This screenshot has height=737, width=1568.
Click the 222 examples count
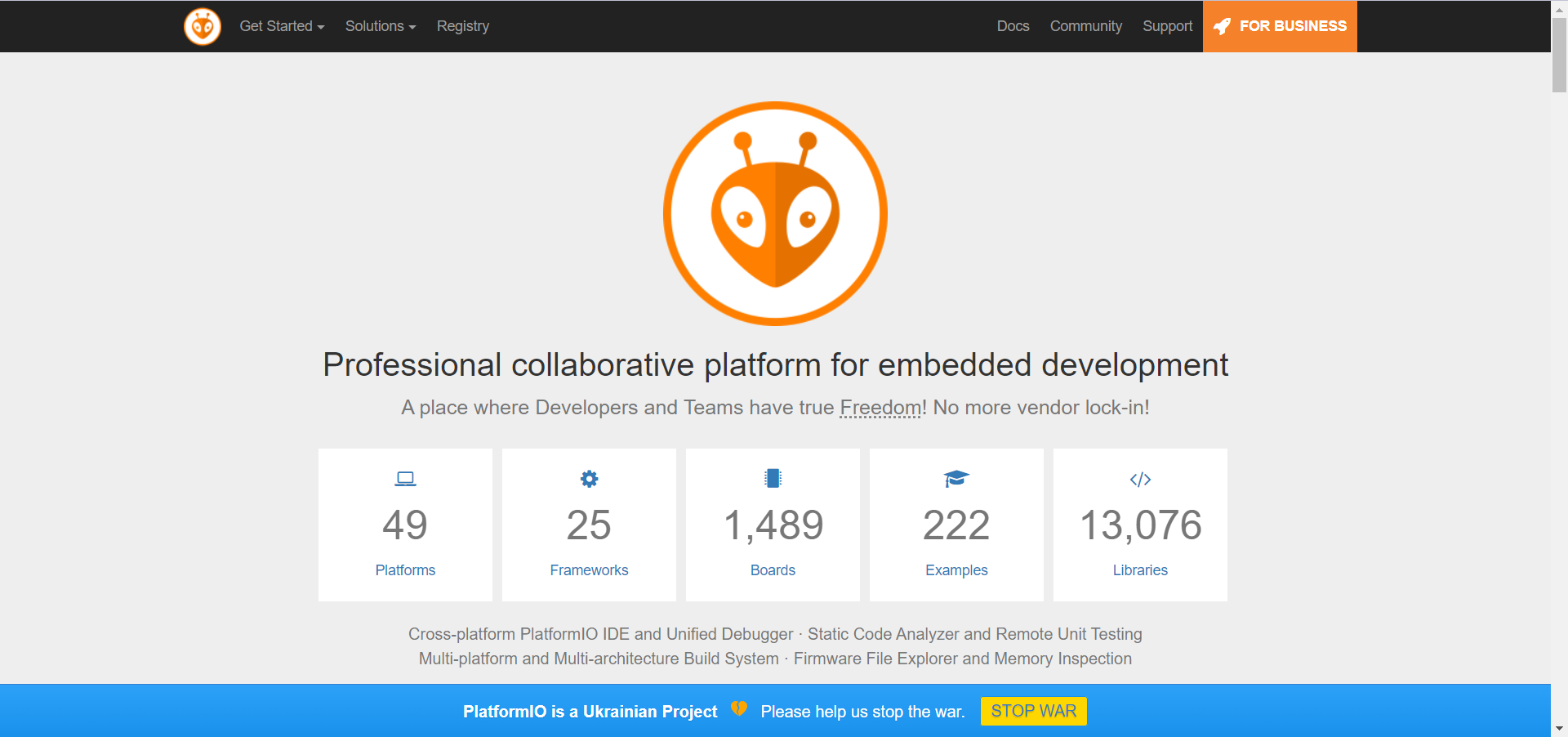[x=956, y=525]
